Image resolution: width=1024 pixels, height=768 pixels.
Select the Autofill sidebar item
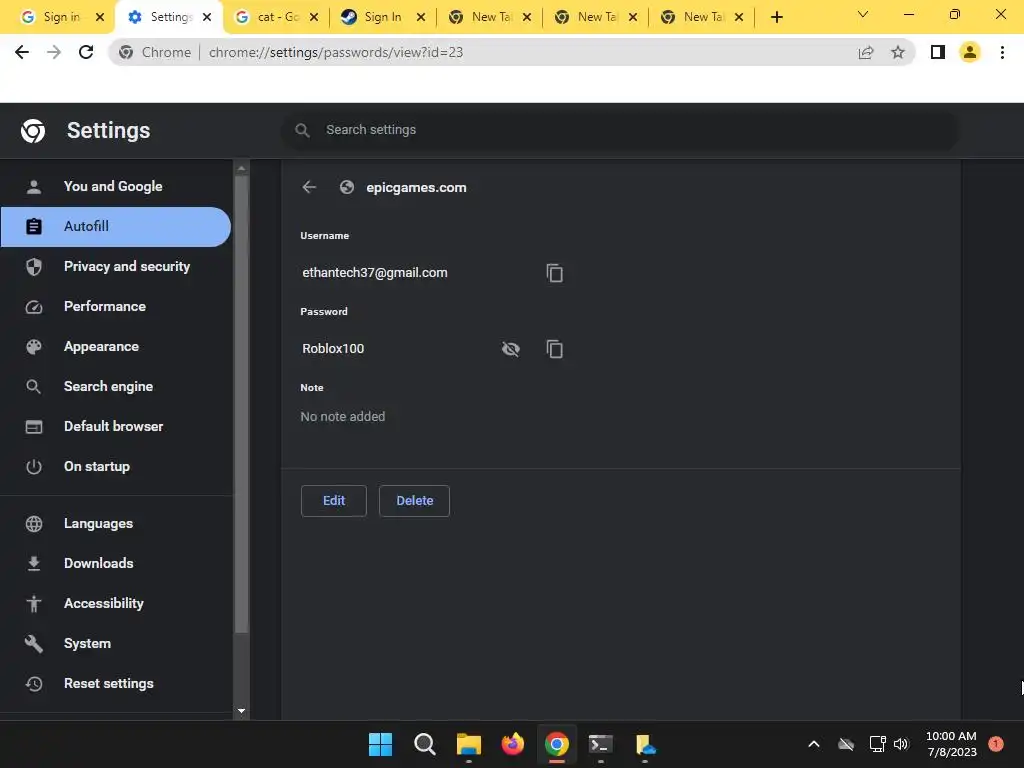click(116, 227)
